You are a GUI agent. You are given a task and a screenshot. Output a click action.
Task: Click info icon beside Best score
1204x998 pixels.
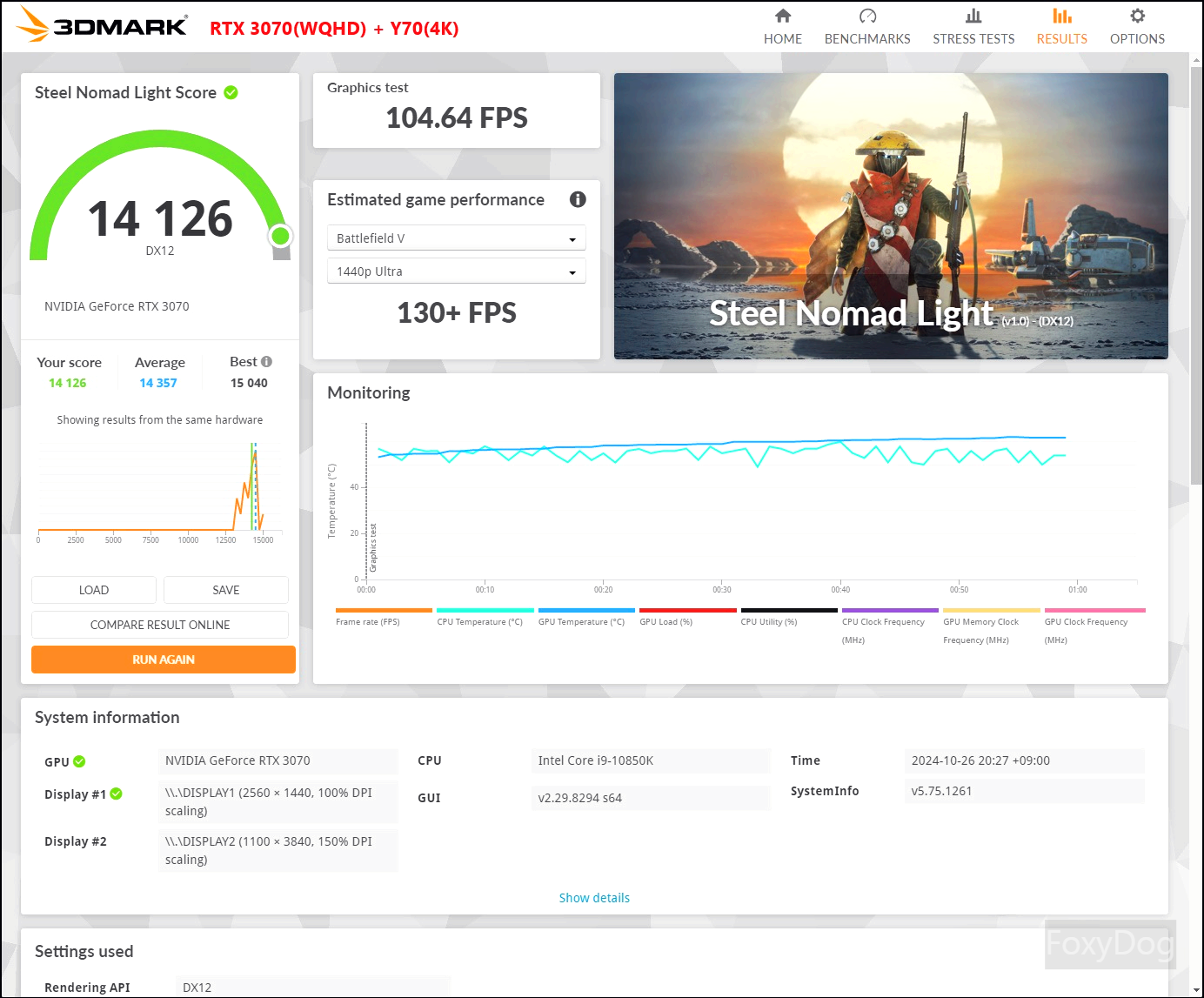[266, 361]
